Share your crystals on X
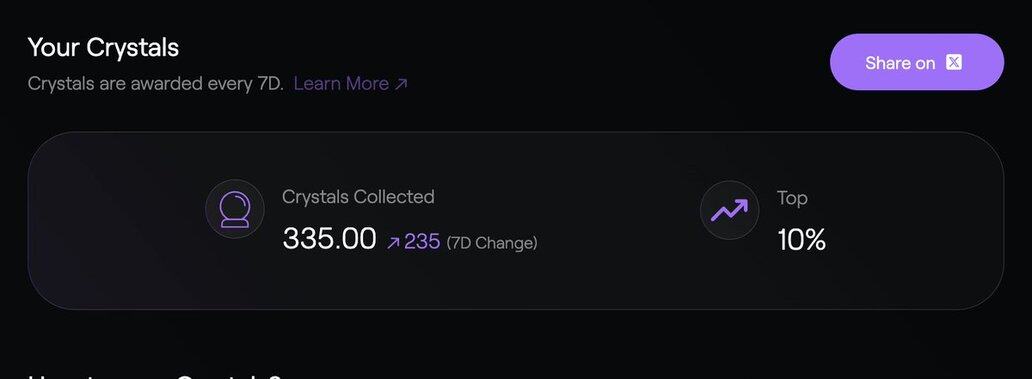This screenshot has width=1032, height=379. (x=917, y=62)
